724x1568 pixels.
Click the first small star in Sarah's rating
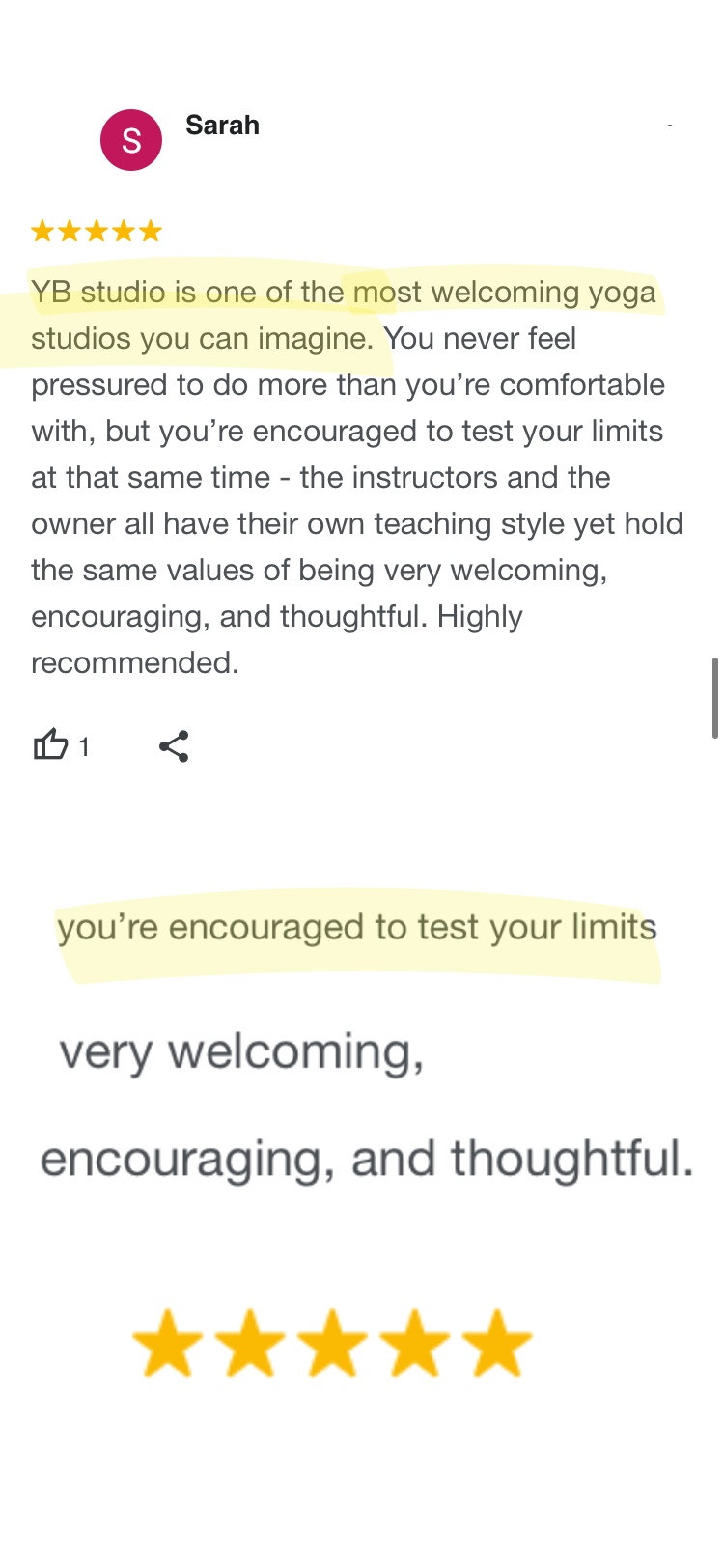[x=42, y=231]
